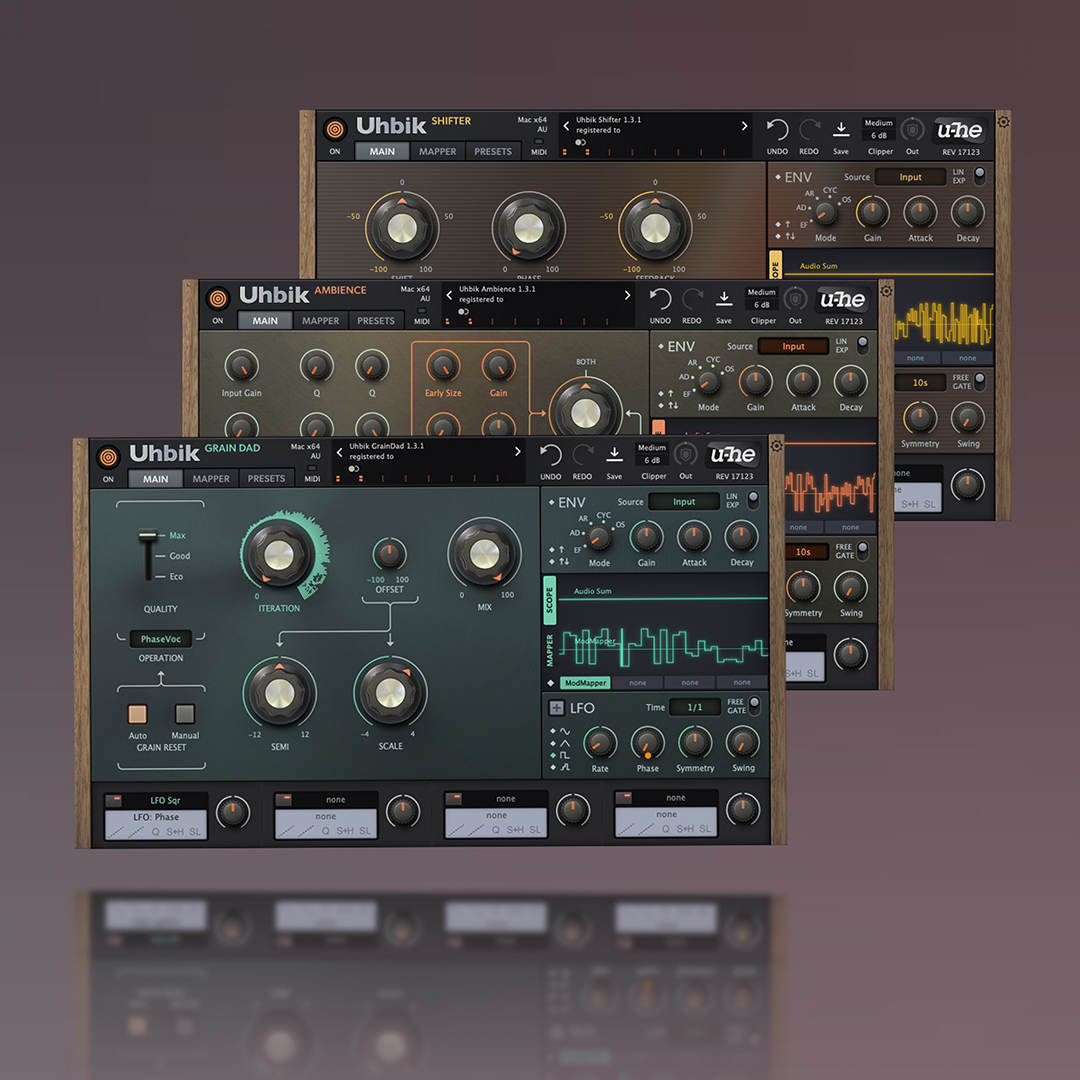Open ENV Source Input dropdown in Grain Dad
The height and width of the screenshot is (1080, 1080).
[684, 501]
